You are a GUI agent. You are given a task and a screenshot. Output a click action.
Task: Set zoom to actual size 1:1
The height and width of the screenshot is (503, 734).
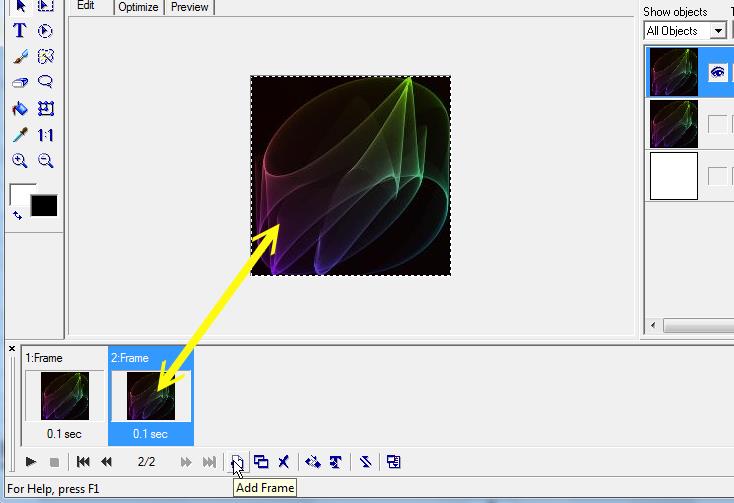click(x=45, y=135)
